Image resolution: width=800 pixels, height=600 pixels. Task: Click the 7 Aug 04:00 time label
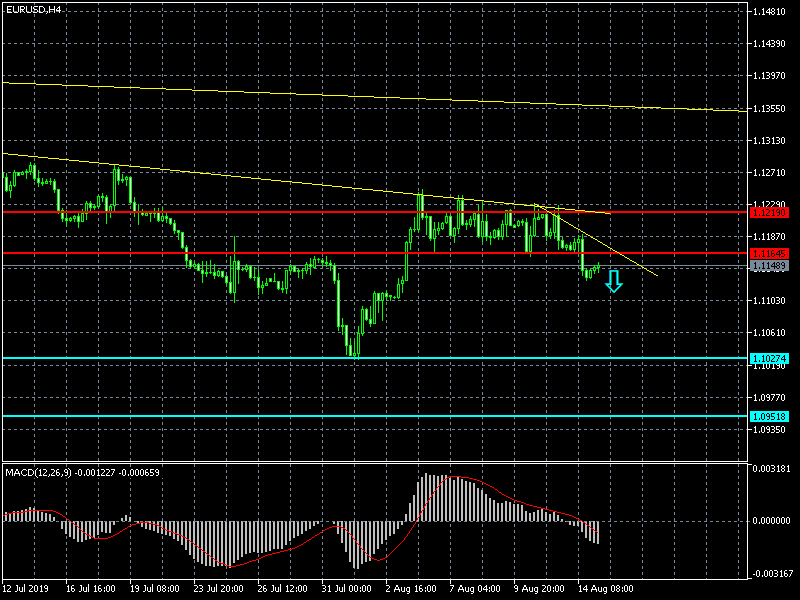pyautogui.click(x=475, y=588)
